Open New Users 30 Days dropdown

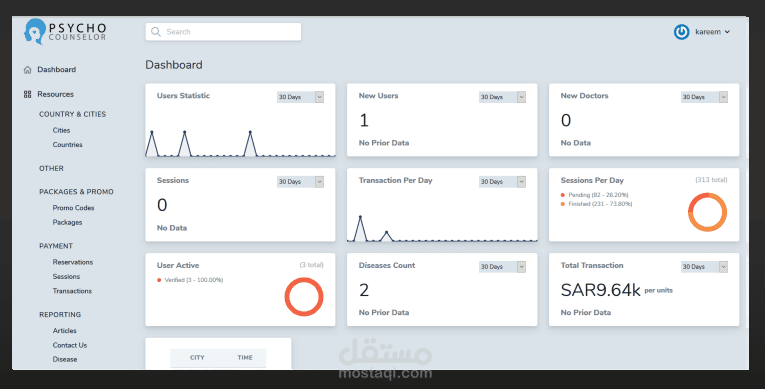coord(502,97)
